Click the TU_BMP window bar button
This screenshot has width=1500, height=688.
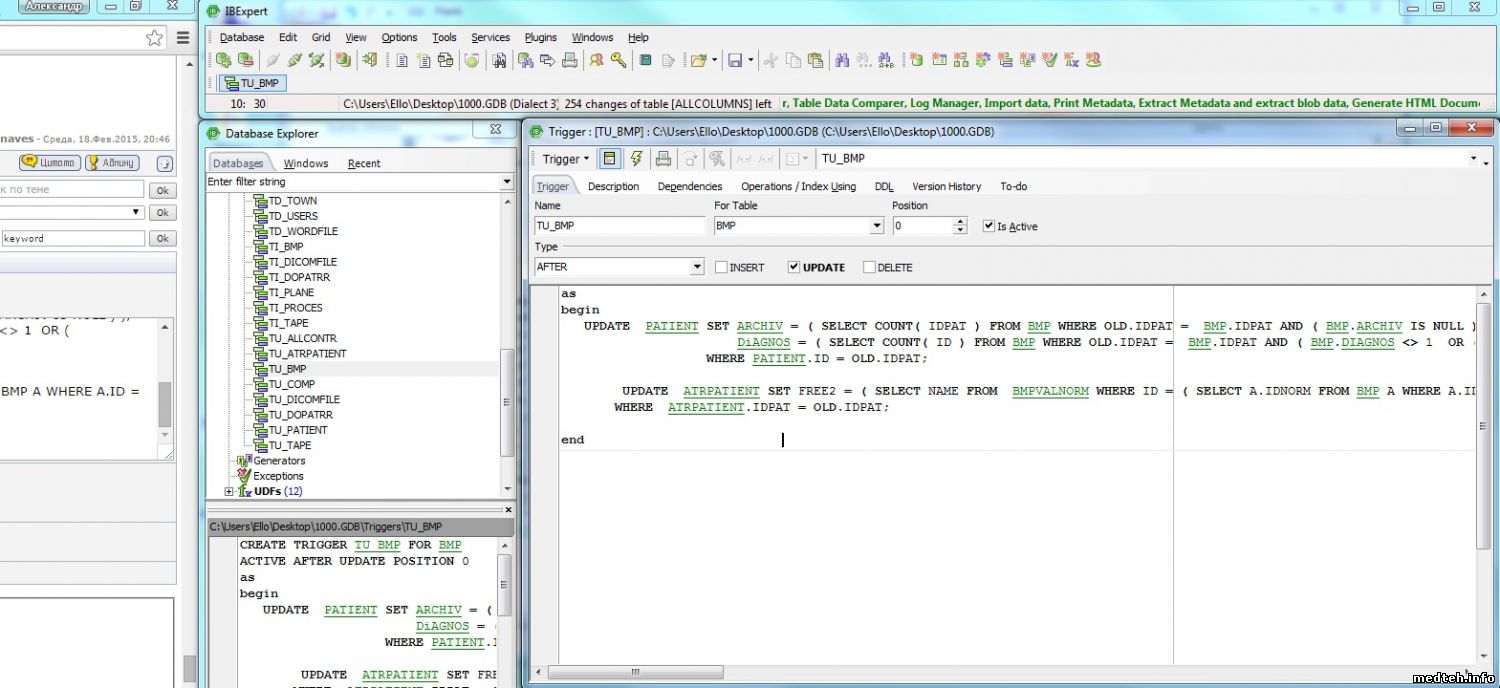pos(251,83)
